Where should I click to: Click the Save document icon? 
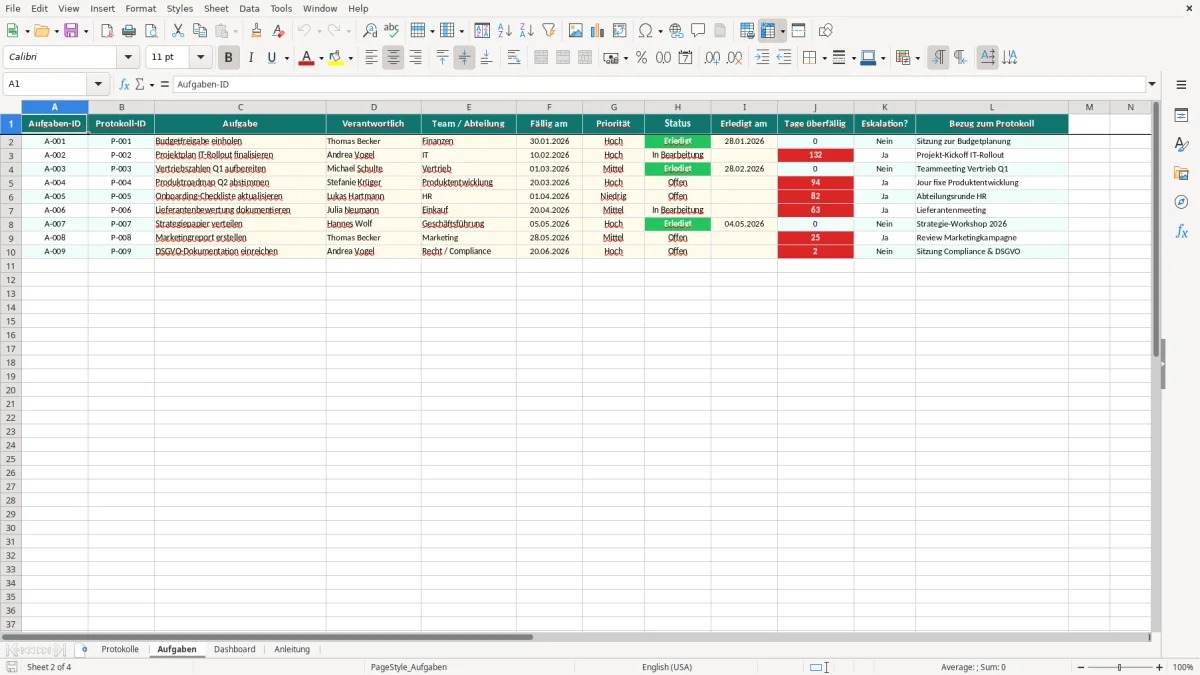[x=71, y=31]
